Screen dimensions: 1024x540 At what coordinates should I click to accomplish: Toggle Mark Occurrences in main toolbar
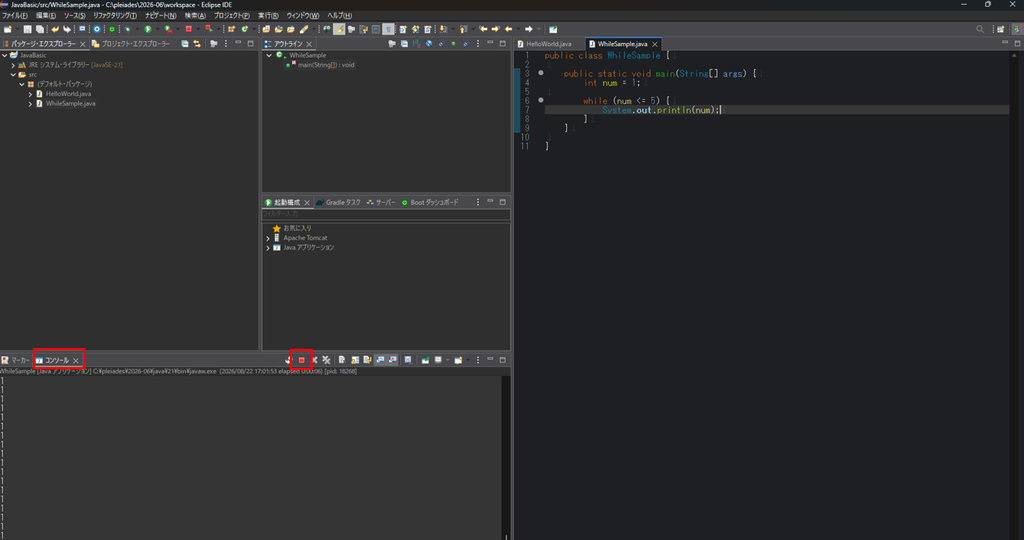(x=339, y=29)
